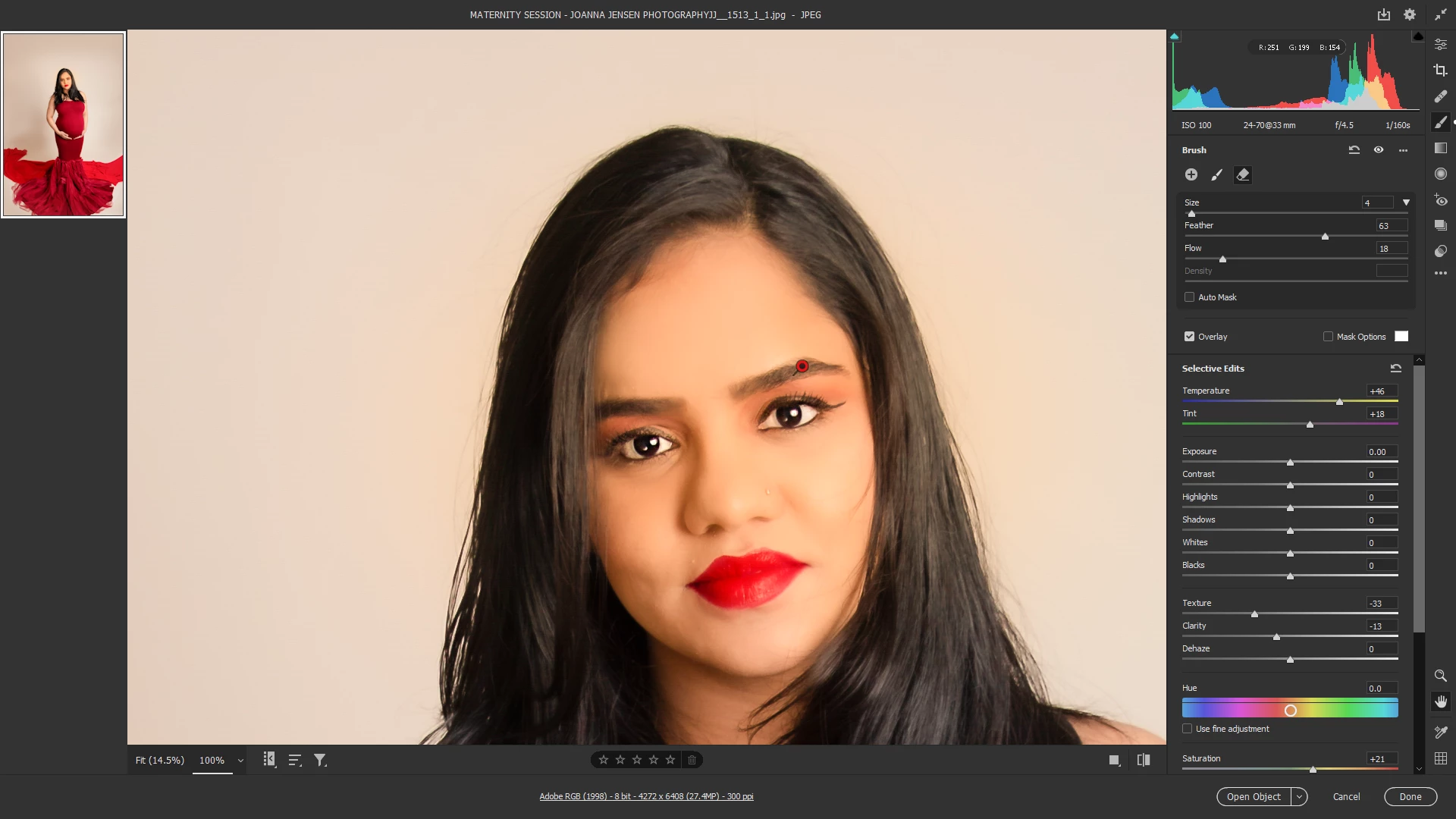Open the Open Object dropdown arrow
The image size is (1456, 819).
[x=1299, y=797]
